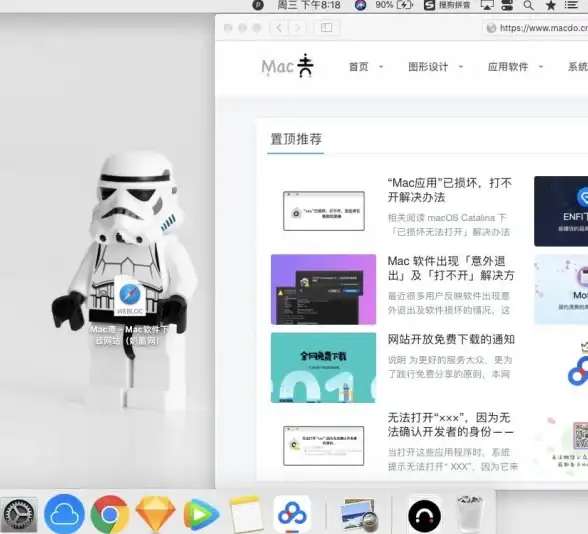Open Preview app in the Dock
Screen dimensions: 588x534
click(359, 515)
